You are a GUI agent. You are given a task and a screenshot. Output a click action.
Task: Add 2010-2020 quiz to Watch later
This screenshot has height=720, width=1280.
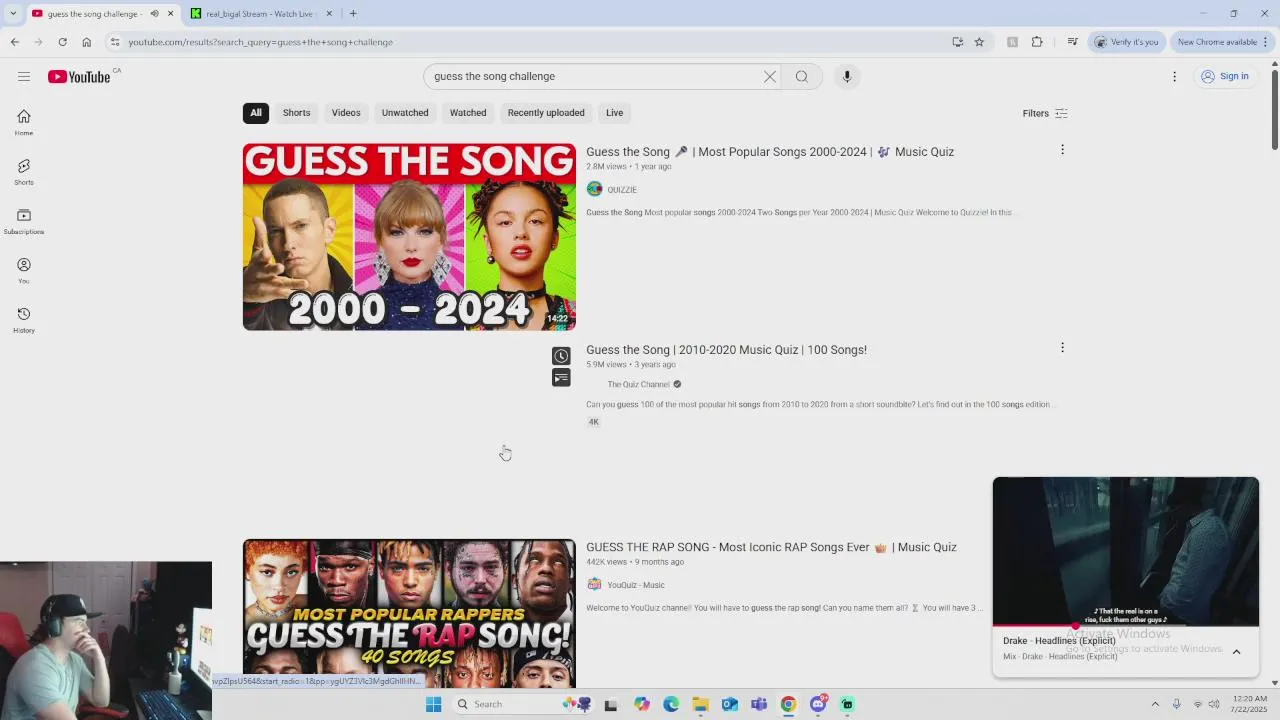[x=561, y=356]
